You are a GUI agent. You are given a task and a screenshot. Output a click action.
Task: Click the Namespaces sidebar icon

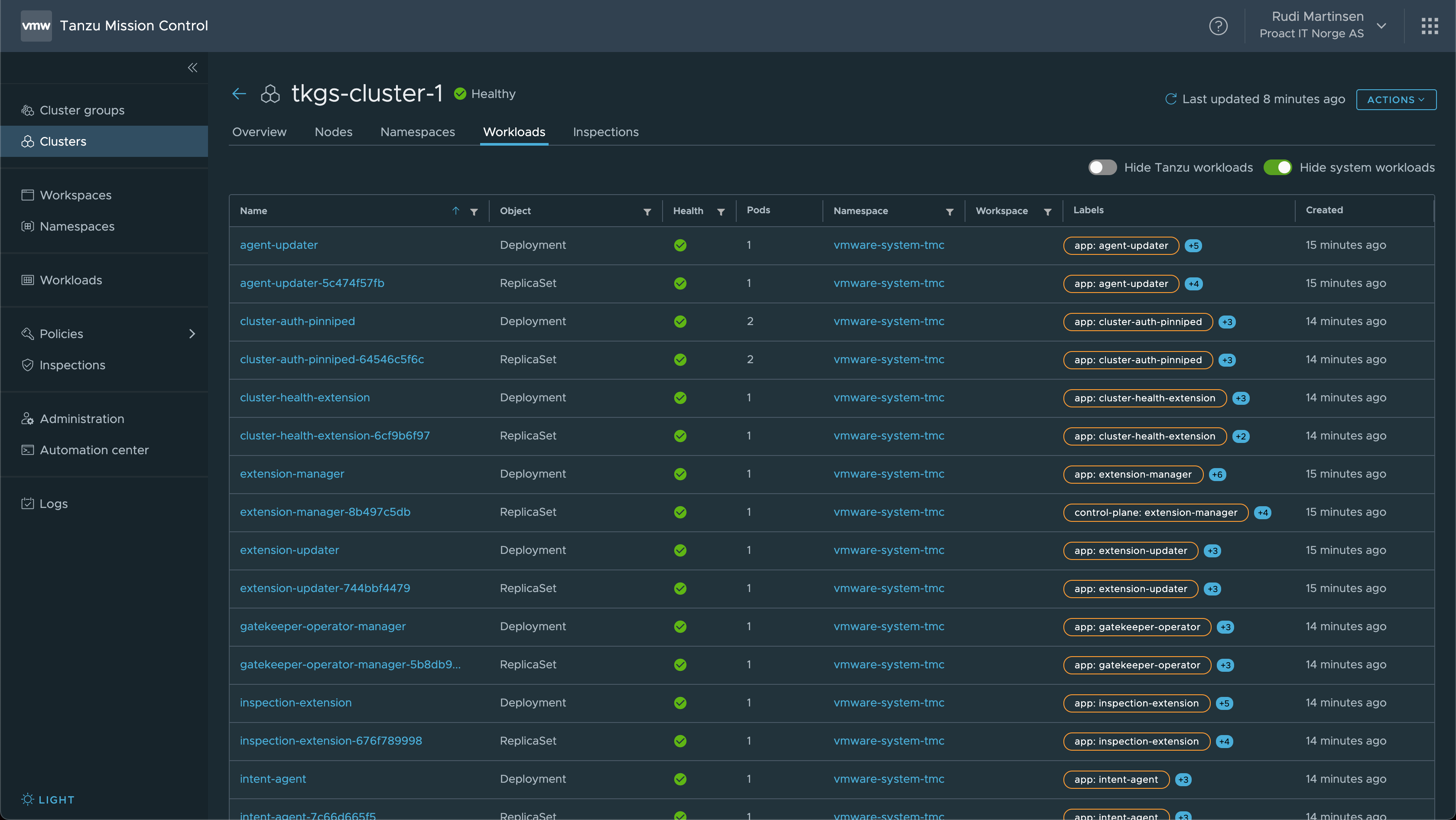[x=28, y=226]
